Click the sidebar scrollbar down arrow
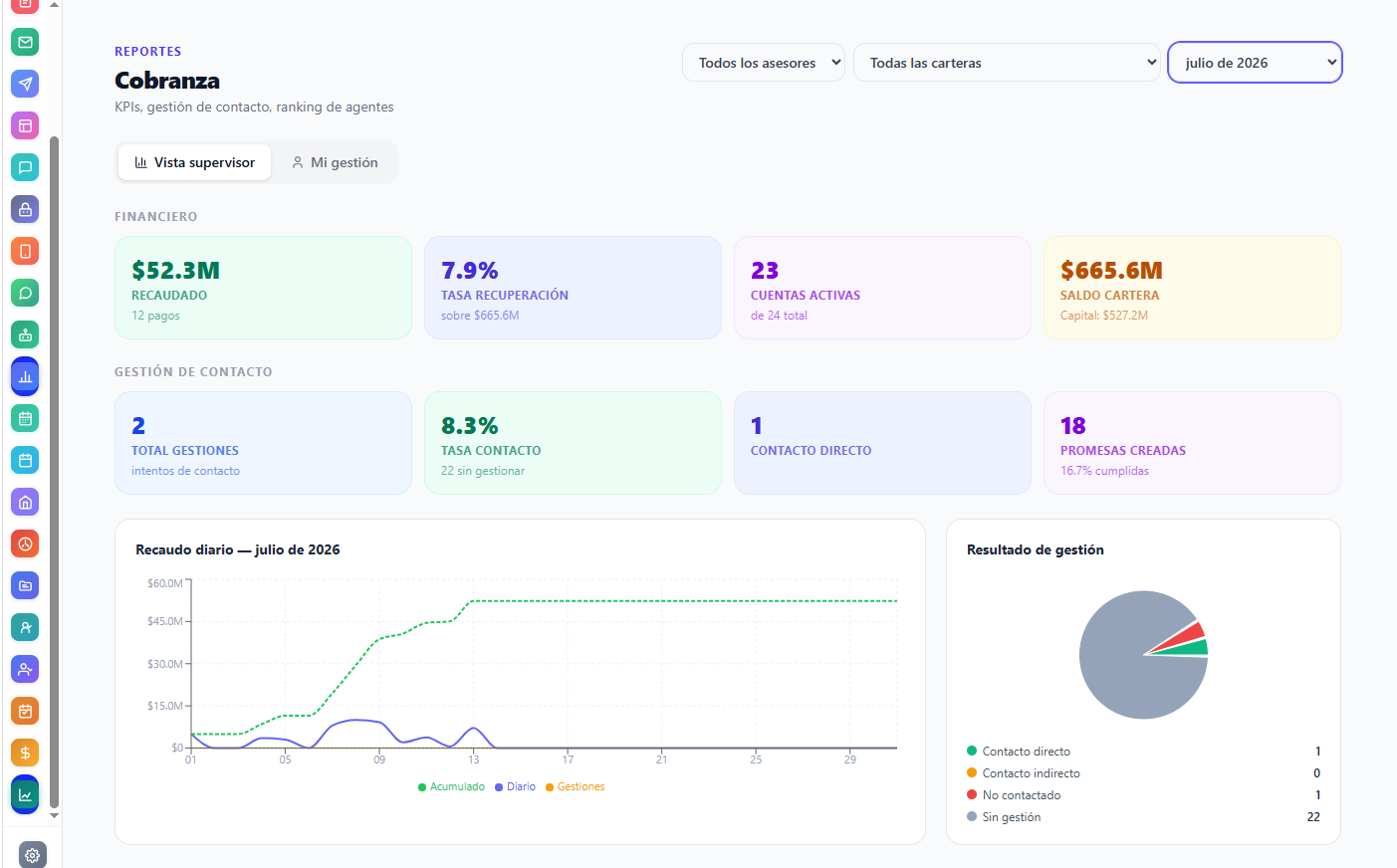1397x868 pixels. [54, 815]
